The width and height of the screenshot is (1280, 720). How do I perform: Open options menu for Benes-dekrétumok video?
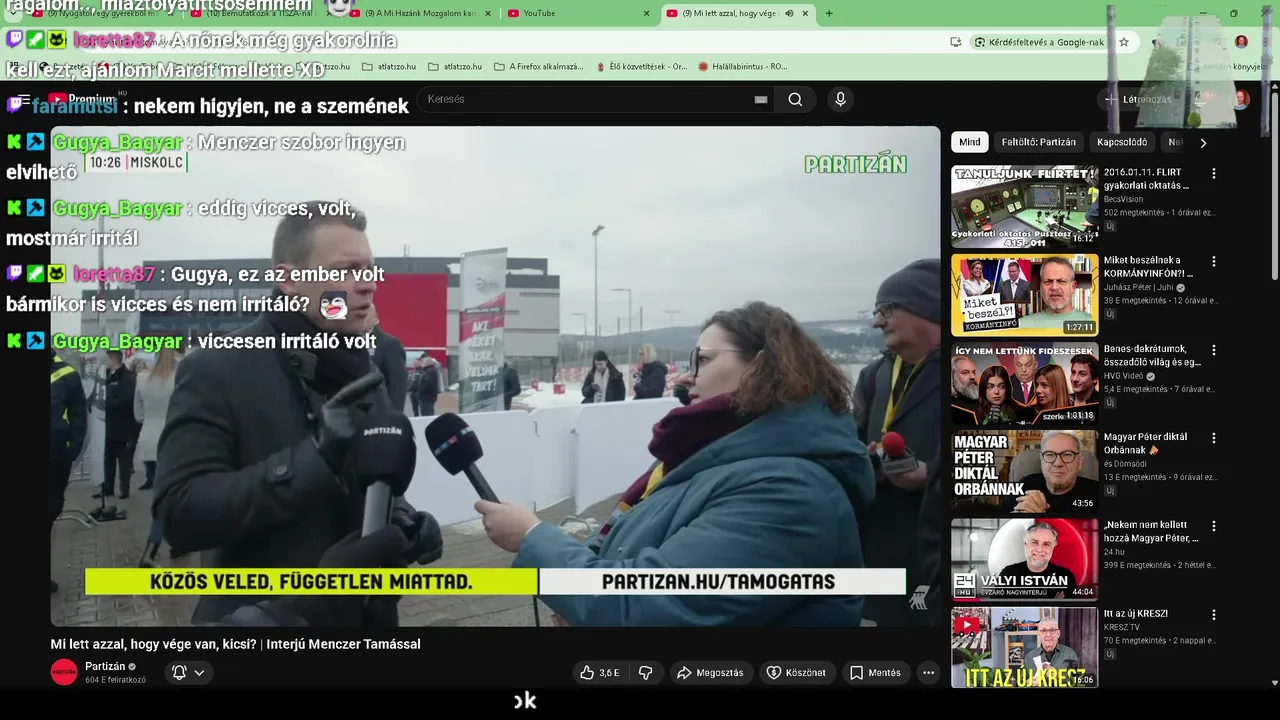tap(1214, 350)
